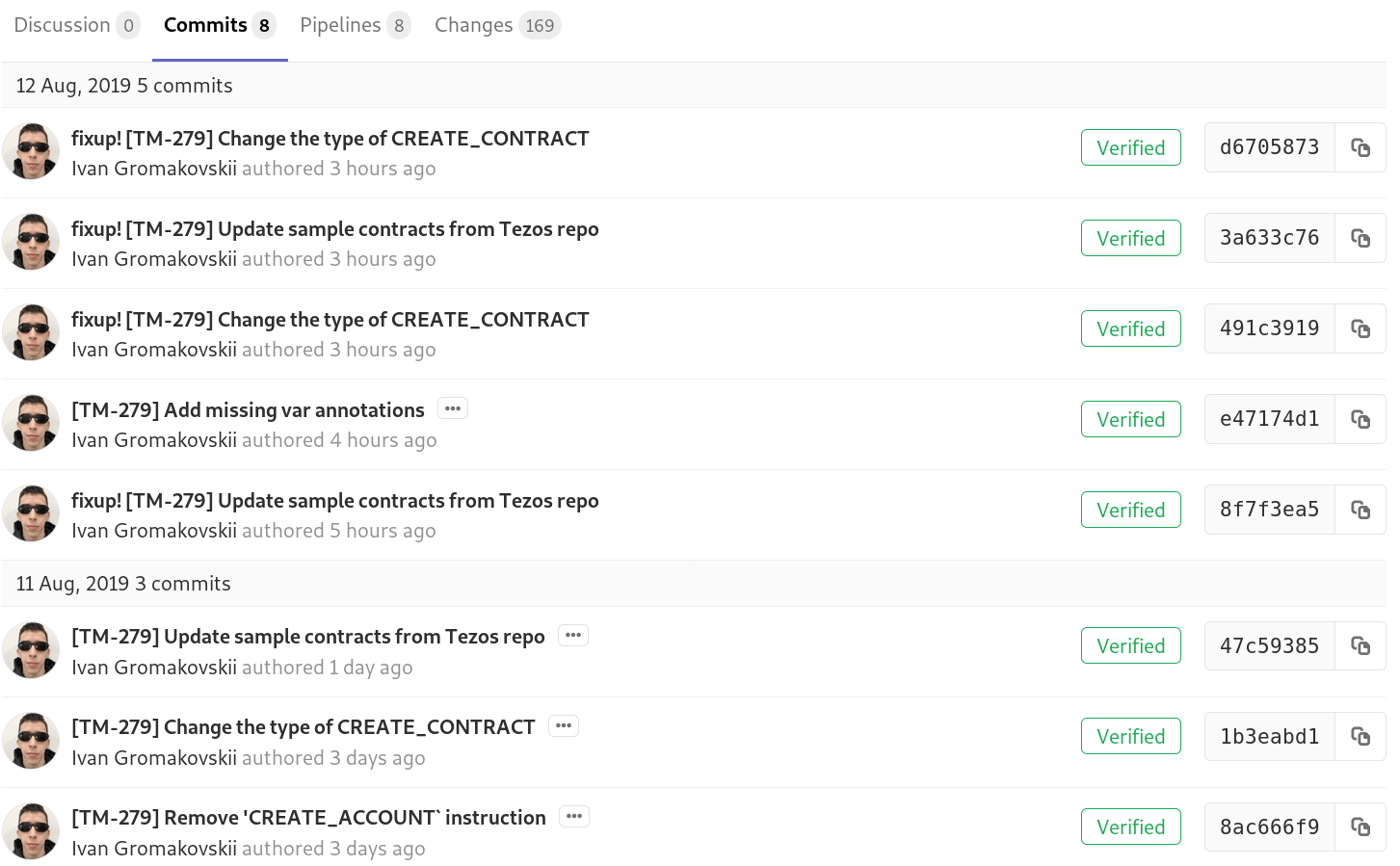
Task: Click Verified badge for commit d6705873
Action: pos(1131,147)
